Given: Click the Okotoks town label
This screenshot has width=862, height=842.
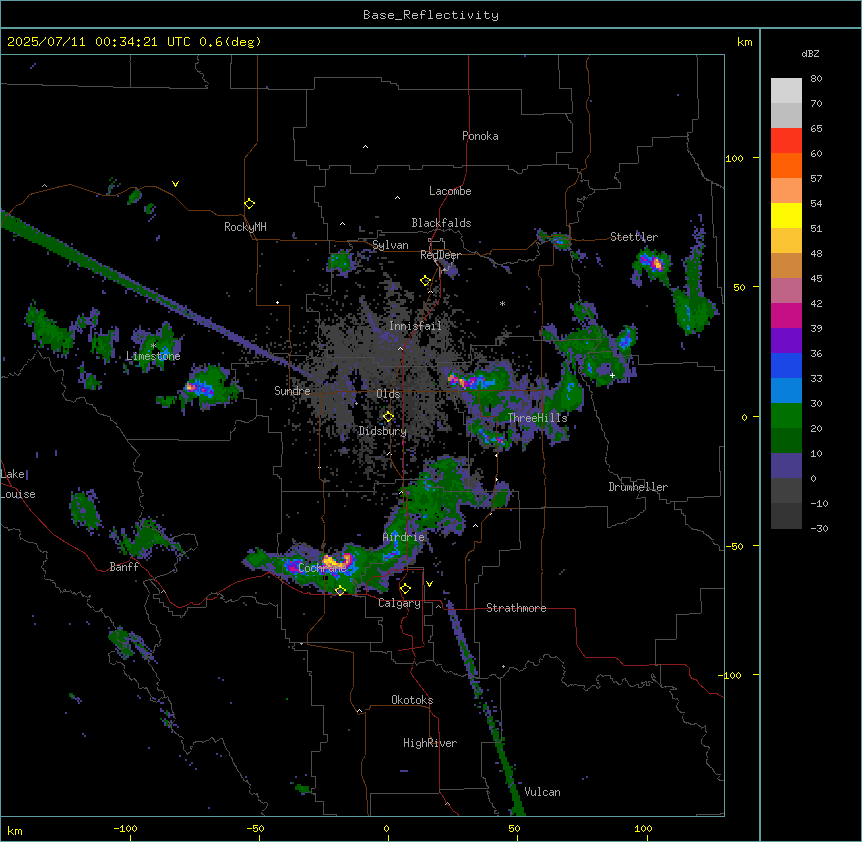Looking at the screenshot, I should [x=412, y=700].
